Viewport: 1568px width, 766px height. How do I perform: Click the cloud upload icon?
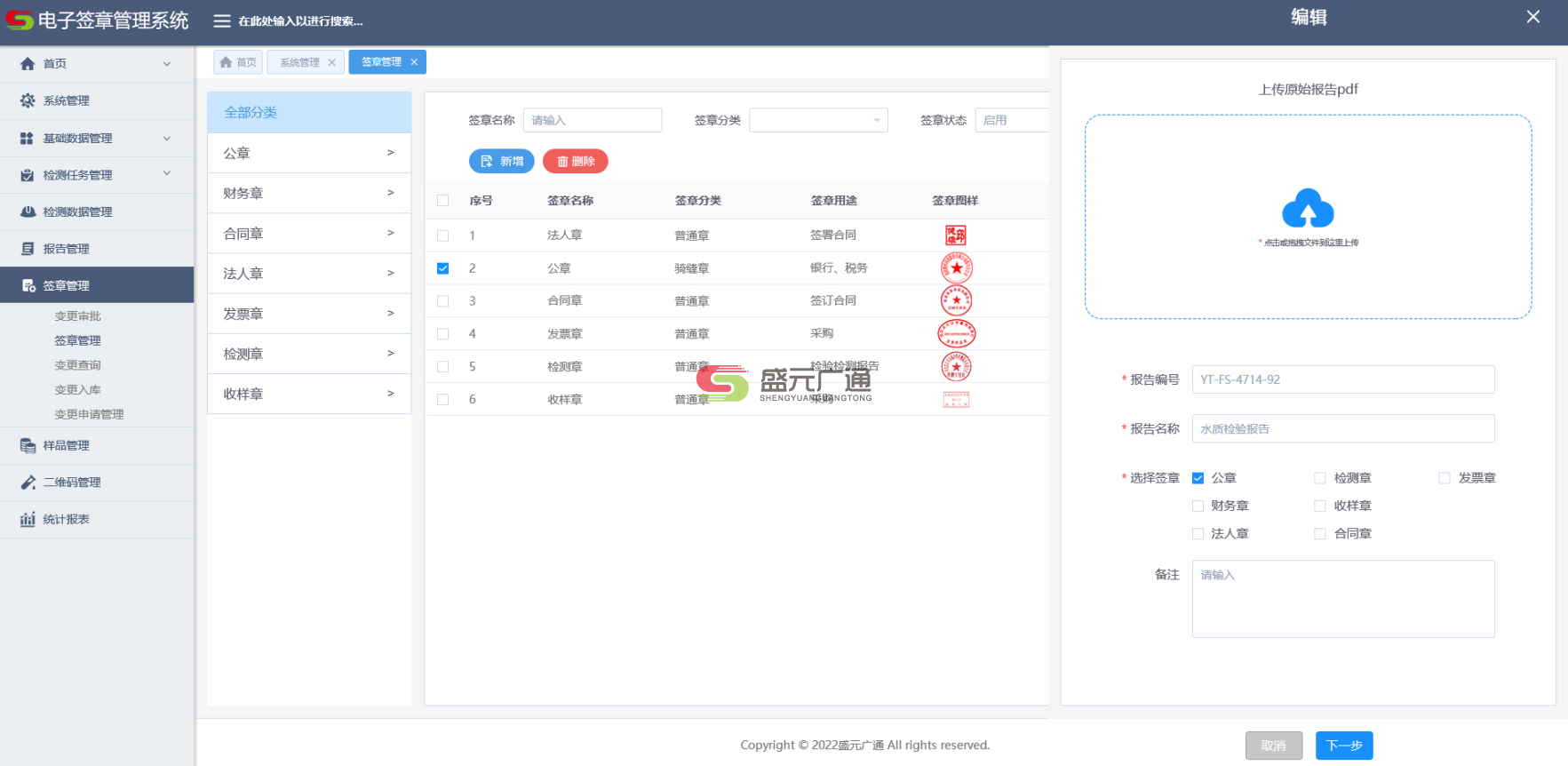point(1308,209)
